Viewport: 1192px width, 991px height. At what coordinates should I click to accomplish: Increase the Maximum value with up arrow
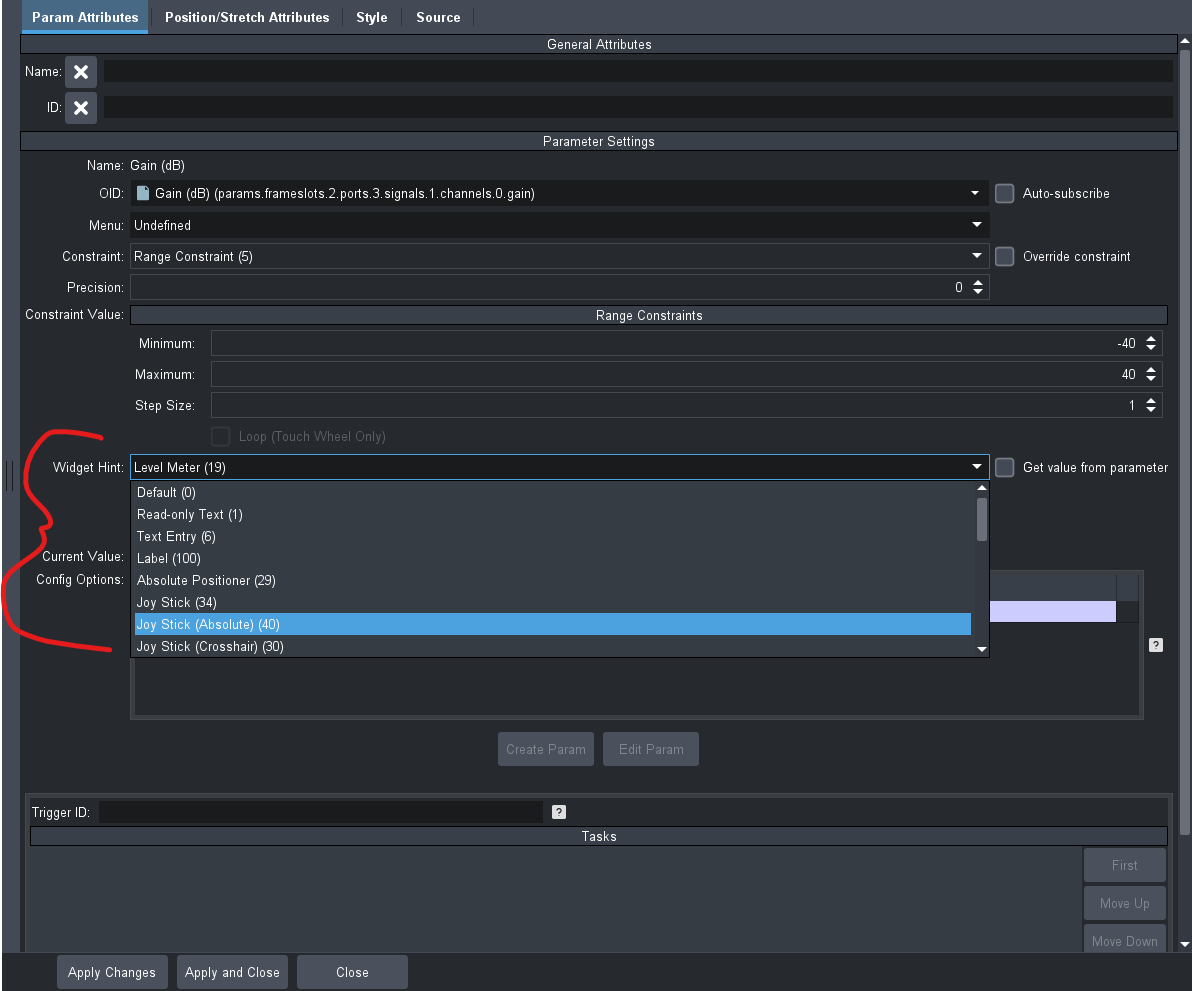pyautogui.click(x=1151, y=370)
